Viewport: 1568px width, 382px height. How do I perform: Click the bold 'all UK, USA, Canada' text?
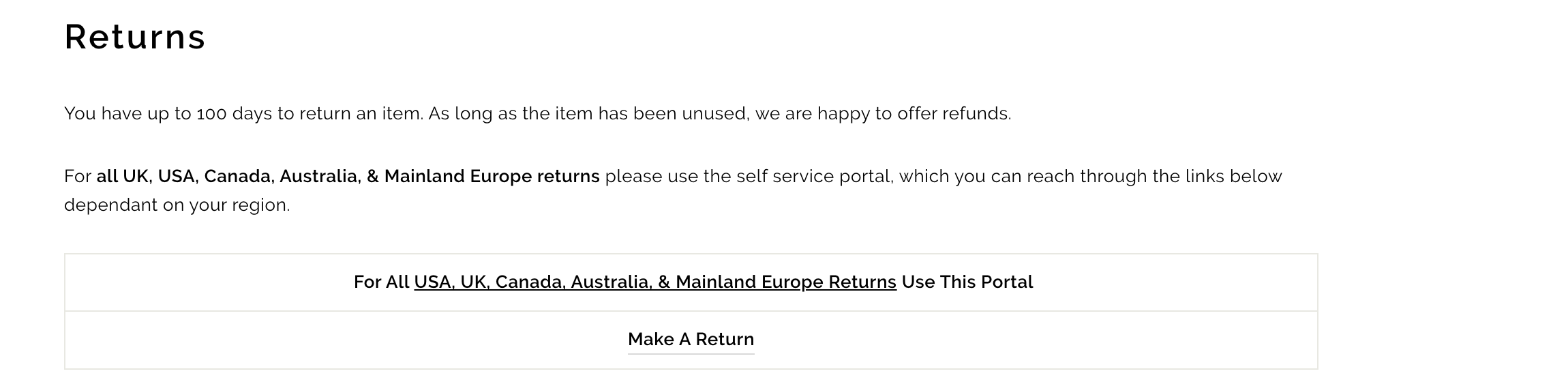point(185,177)
